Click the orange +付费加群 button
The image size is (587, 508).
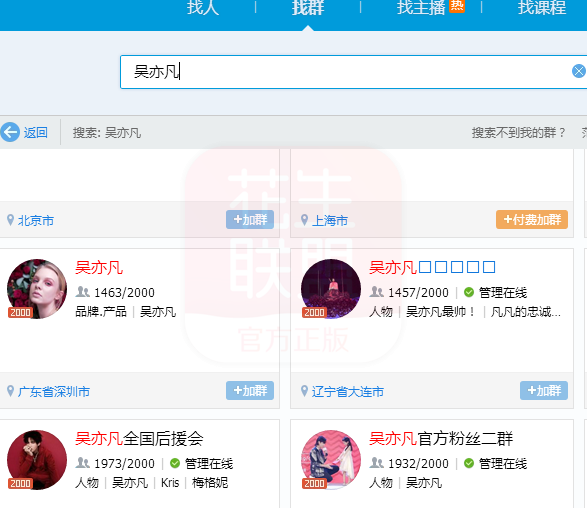click(532, 219)
